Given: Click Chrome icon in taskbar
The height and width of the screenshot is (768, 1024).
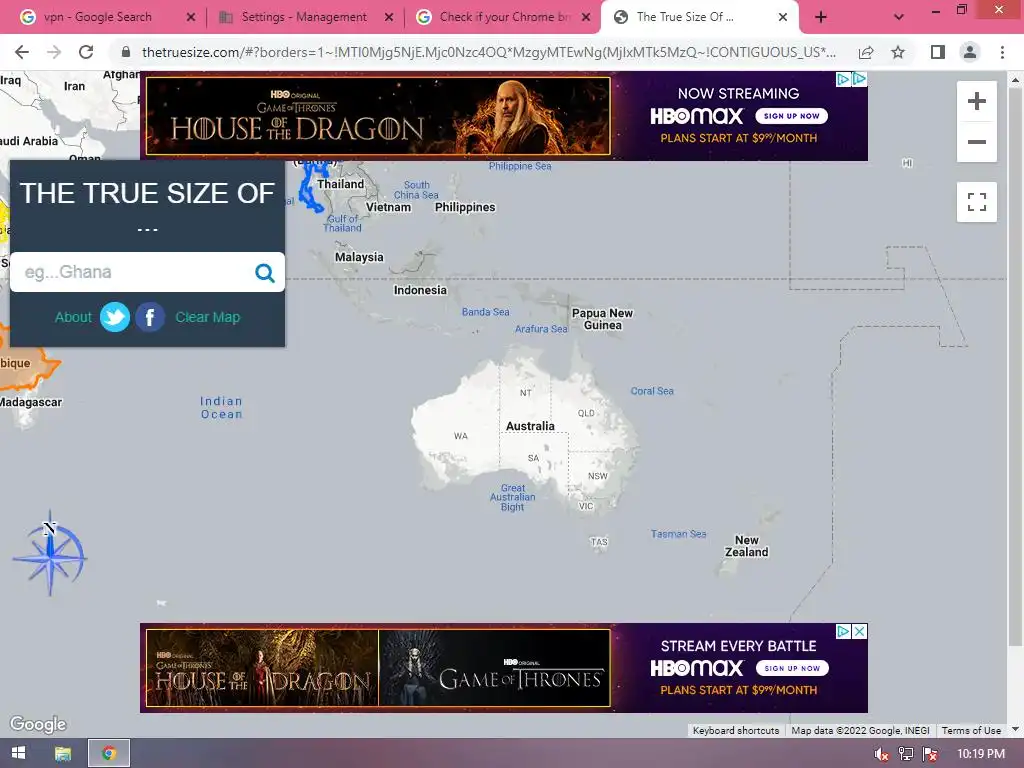Looking at the screenshot, I should 109,753.
